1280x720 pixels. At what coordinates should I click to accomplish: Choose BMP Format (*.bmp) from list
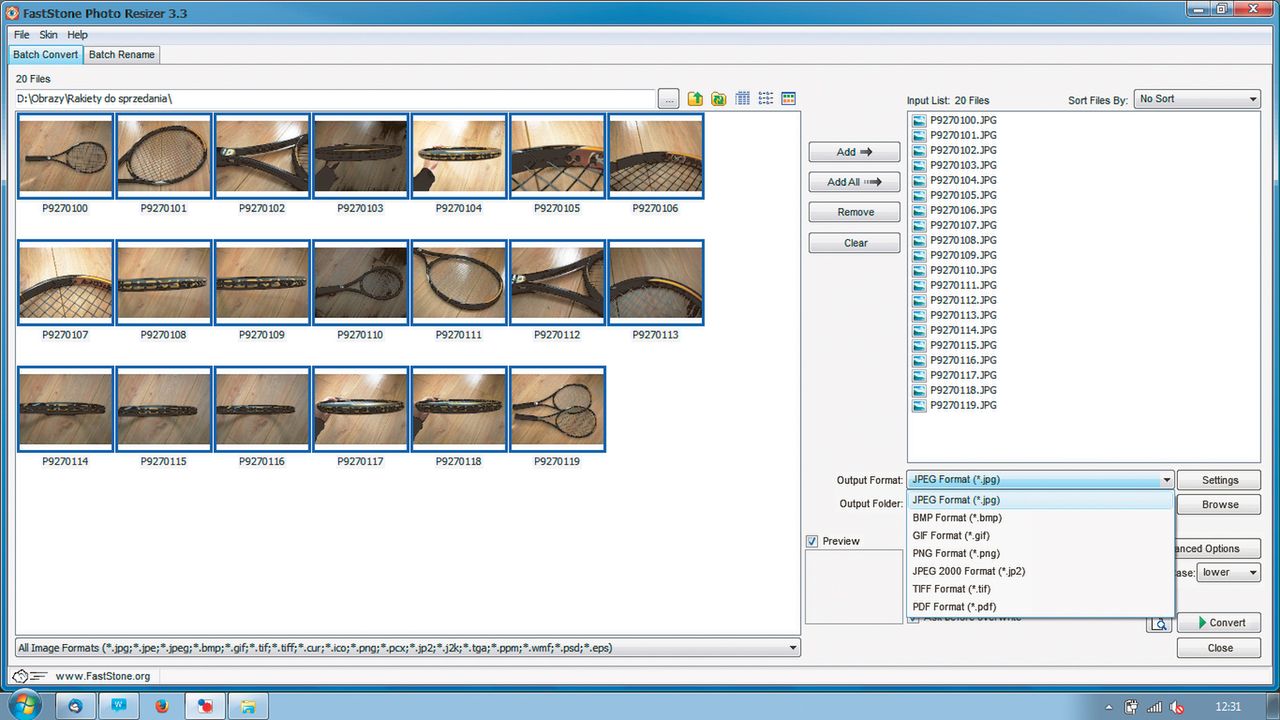[x=1040, y=518]
